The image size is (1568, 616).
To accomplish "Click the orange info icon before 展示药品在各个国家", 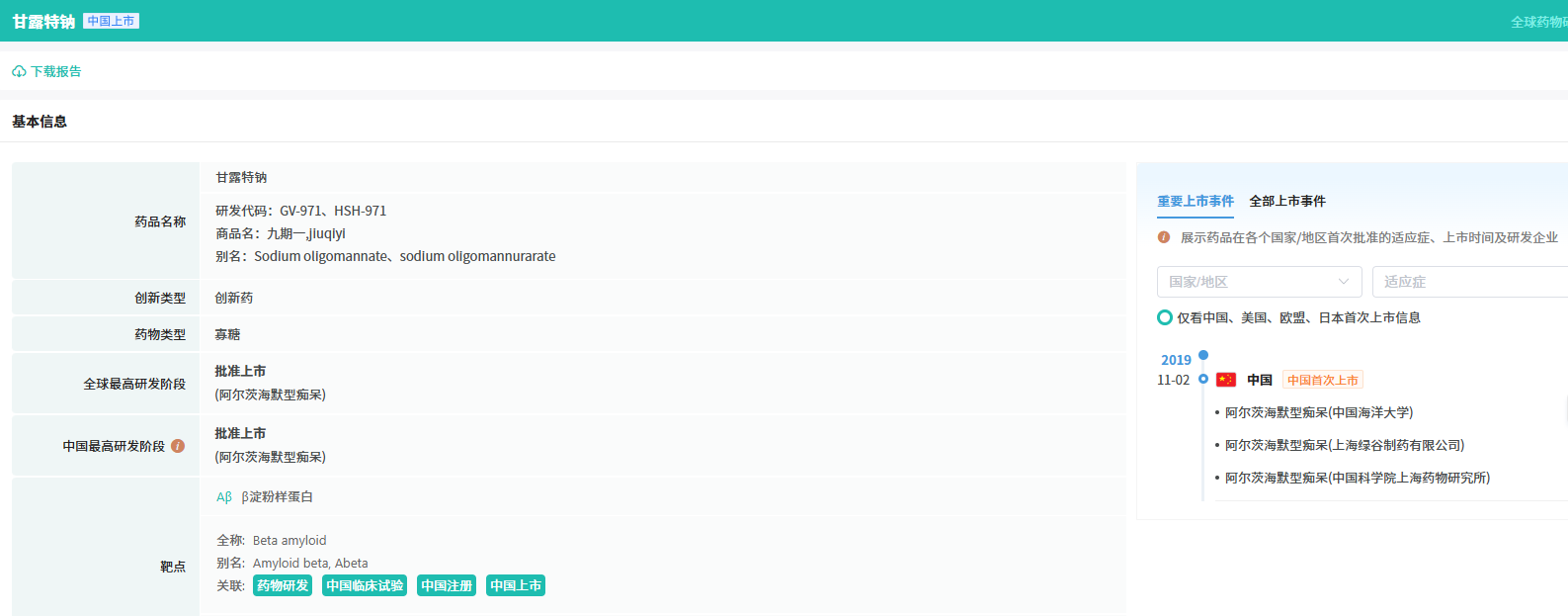I will 1164,237.
